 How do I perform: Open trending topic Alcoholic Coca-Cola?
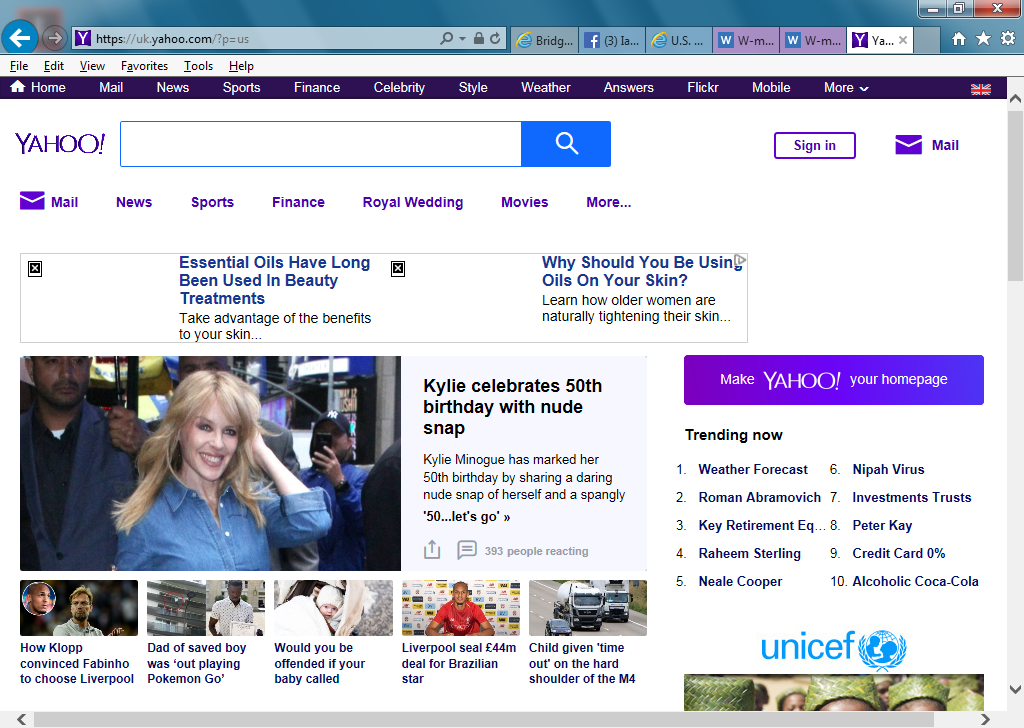[915, 581]
